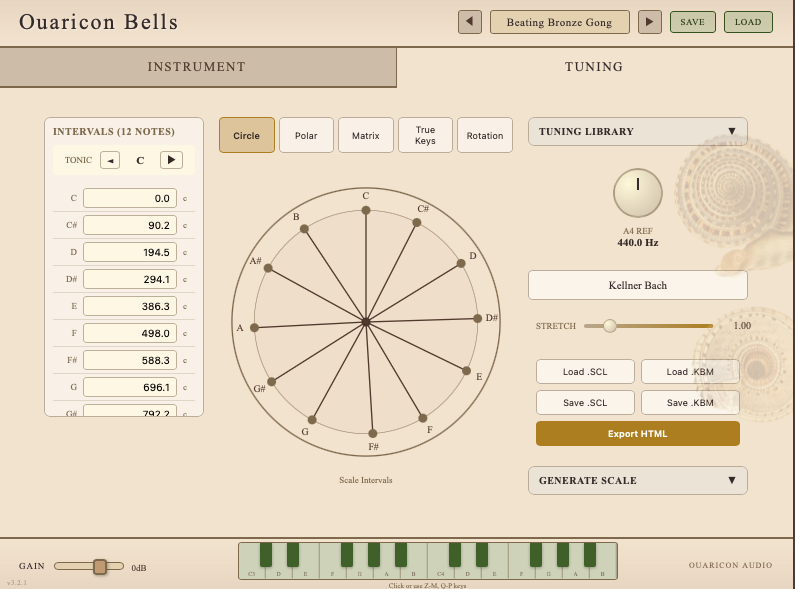Click the Load .SCL button
Image resolution: width=795 pixels, height=589 pixels.
tap(585, 372)
